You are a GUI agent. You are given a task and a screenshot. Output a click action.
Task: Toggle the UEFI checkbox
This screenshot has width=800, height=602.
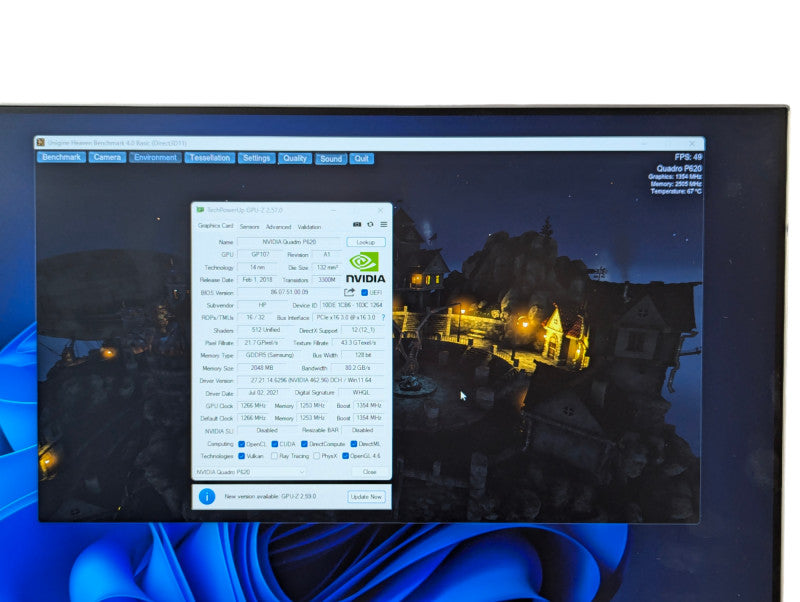tap(364, 292)
